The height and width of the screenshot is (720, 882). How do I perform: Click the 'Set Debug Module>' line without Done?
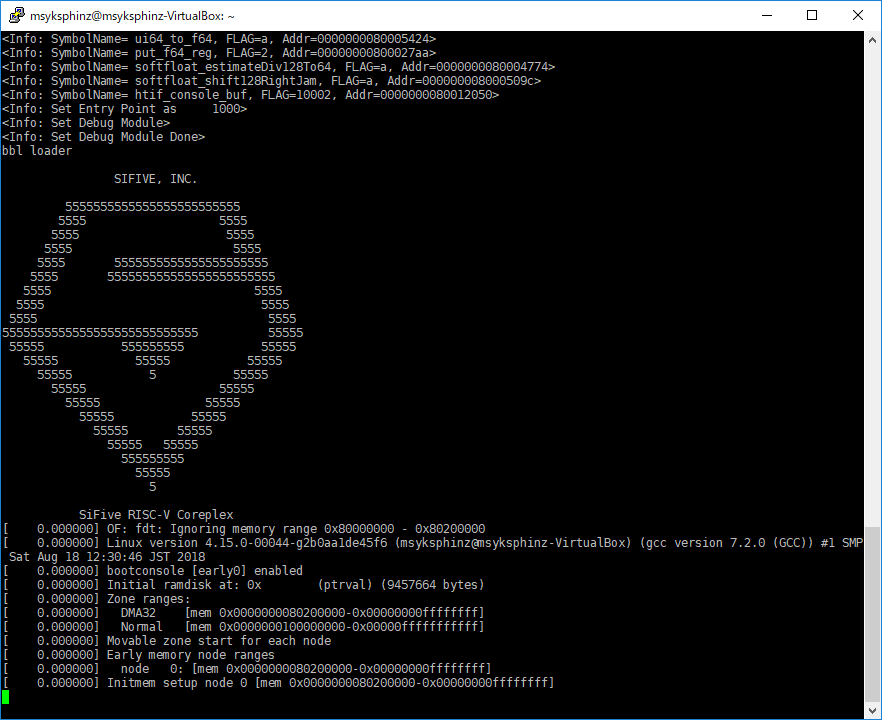[x=86, y=123]
